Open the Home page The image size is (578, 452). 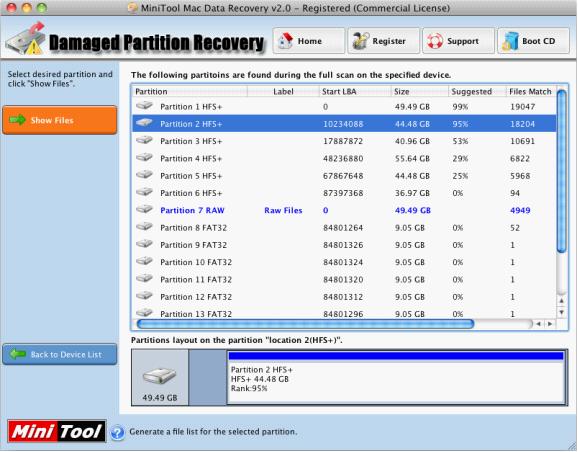click(x=309, y=41)
